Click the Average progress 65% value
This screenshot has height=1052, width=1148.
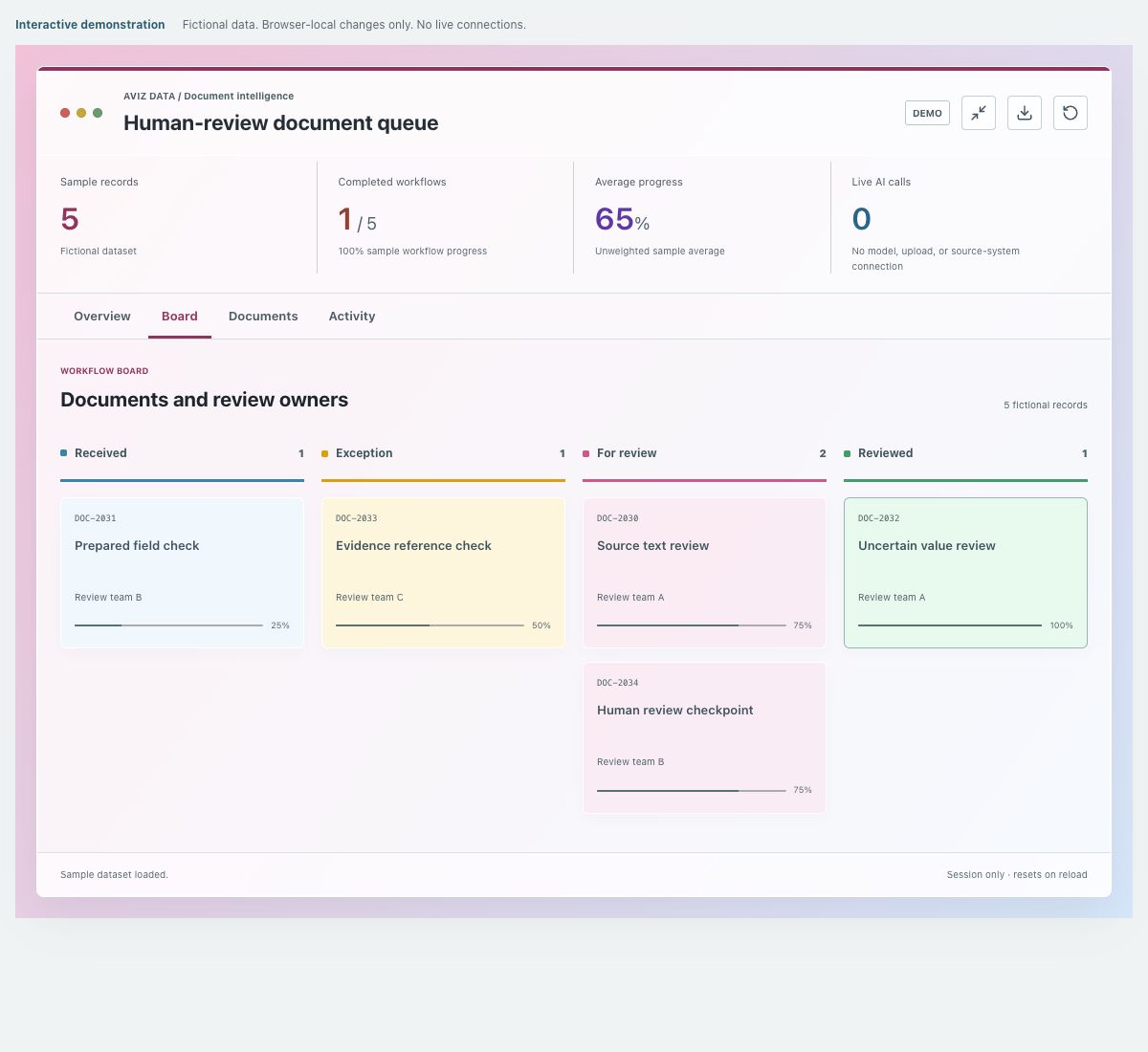click(623, 219)
